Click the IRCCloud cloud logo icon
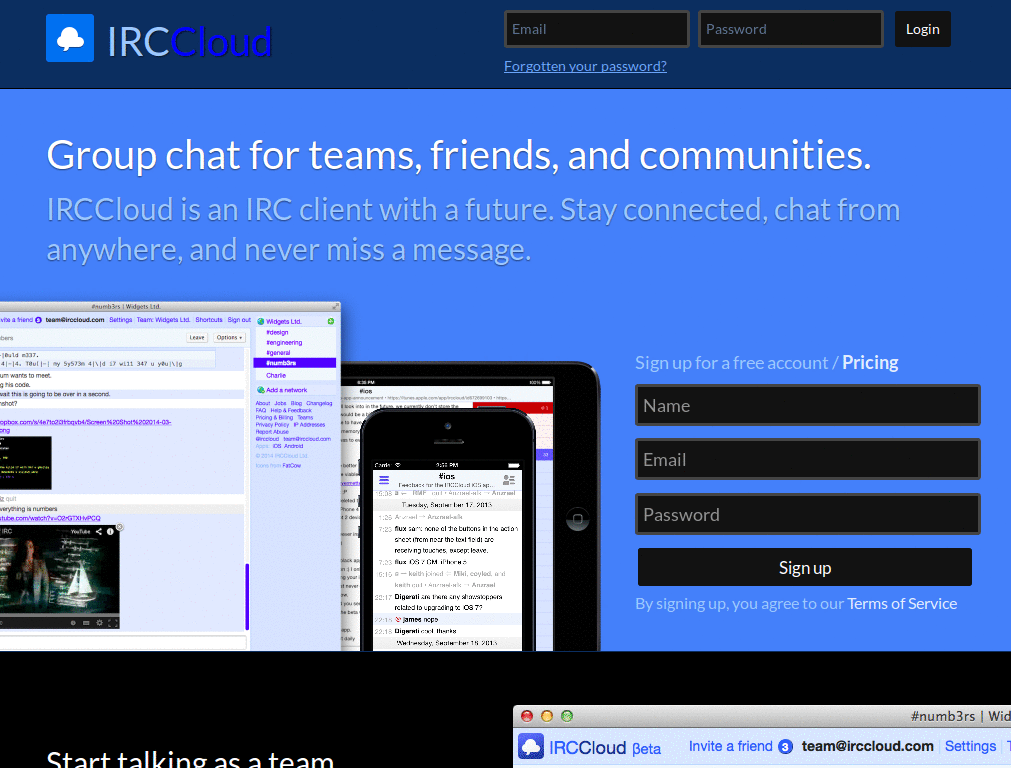The height and width of the screenshot is (768, 1024). (x=70, y=38)
